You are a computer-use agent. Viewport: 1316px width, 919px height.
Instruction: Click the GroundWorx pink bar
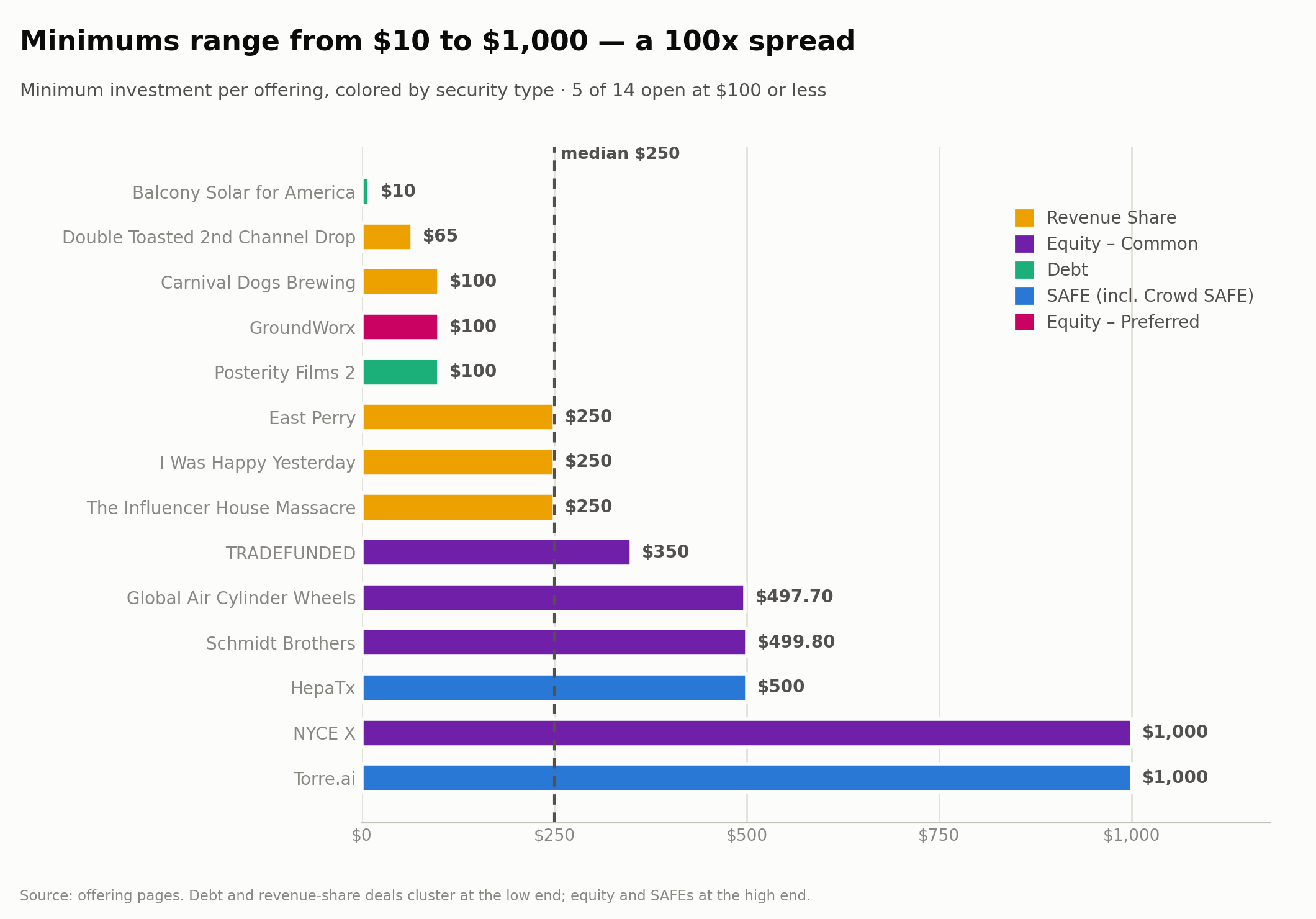click(400, 327)
